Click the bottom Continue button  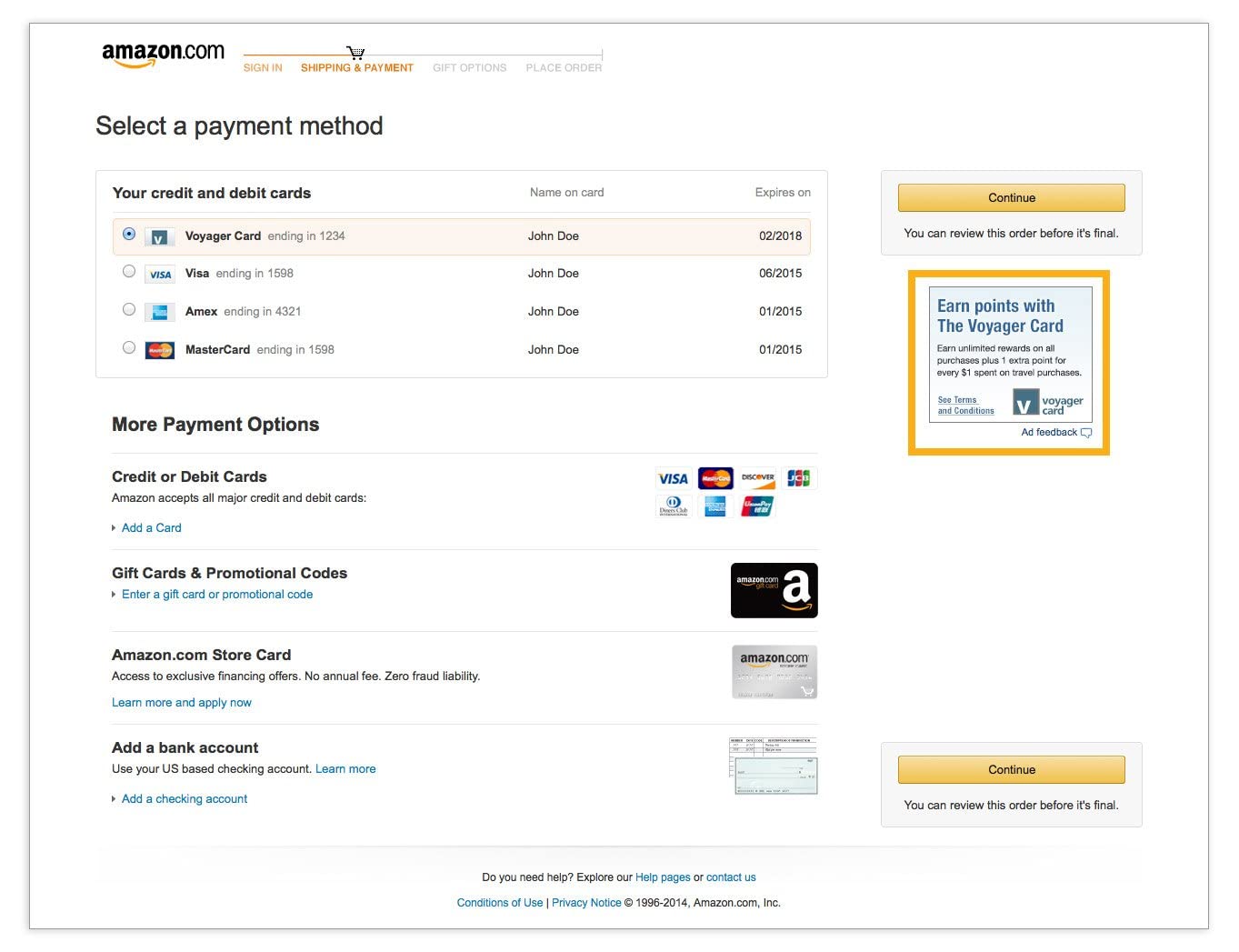coord(1012,770)
